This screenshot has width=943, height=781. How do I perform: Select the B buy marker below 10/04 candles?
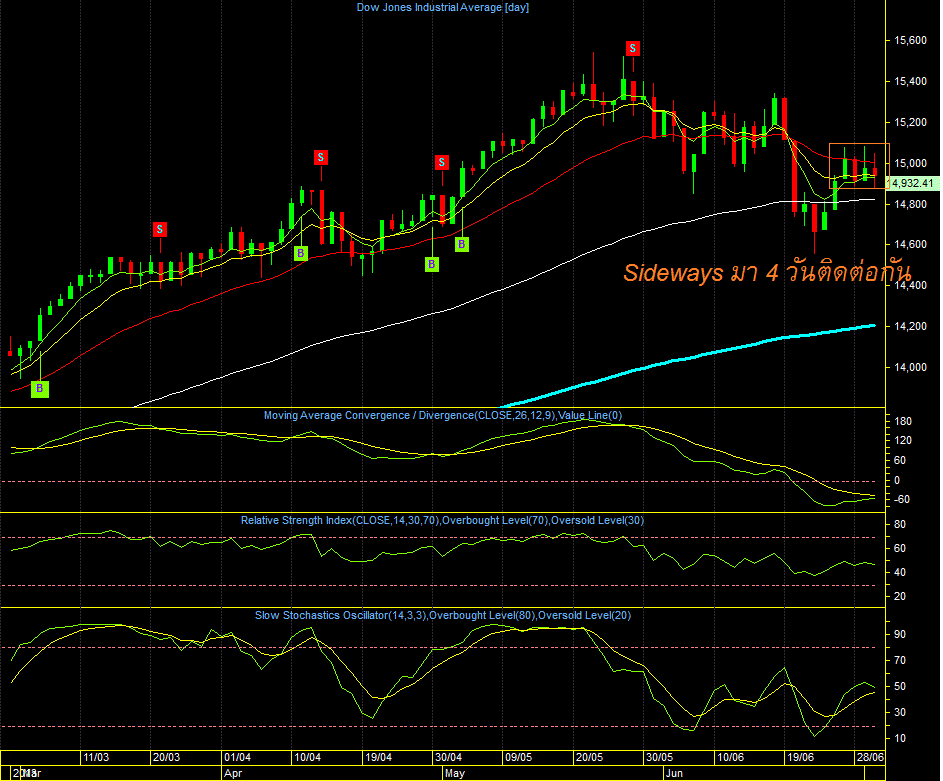pyautogui.click(x=301, y=254)
